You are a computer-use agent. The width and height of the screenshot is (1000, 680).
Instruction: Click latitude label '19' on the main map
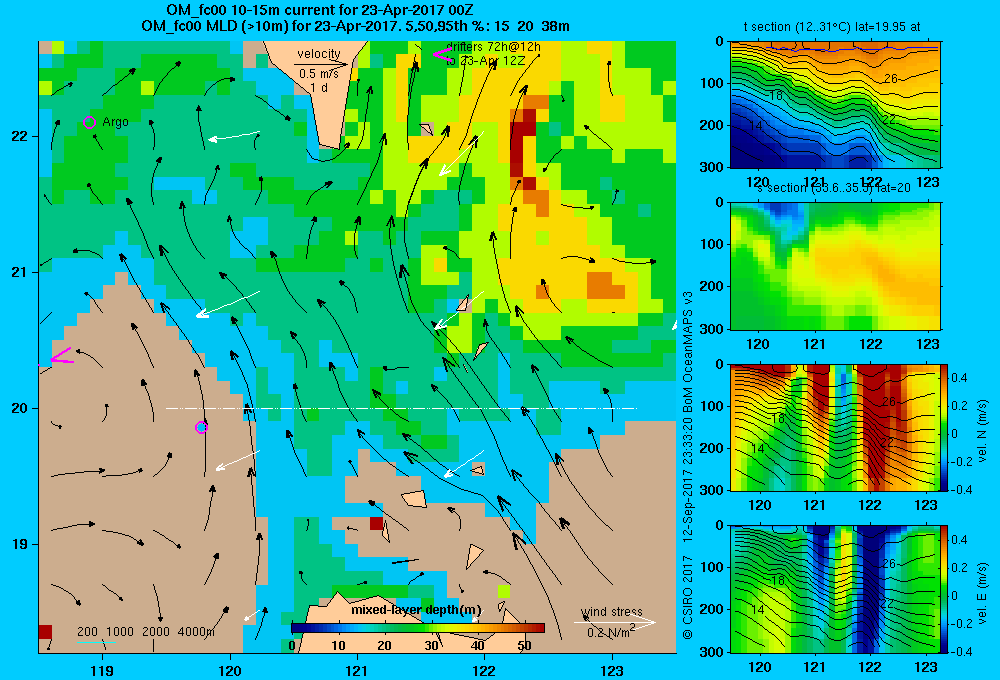(x=20, y=544)
